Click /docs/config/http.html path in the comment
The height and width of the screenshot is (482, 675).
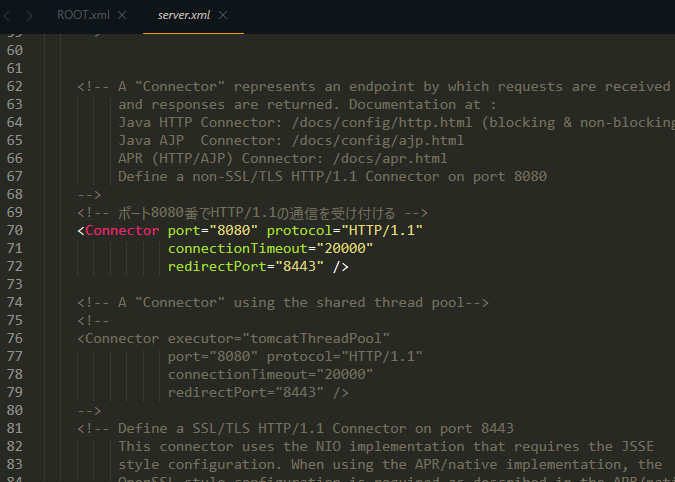tap(382, 122)
